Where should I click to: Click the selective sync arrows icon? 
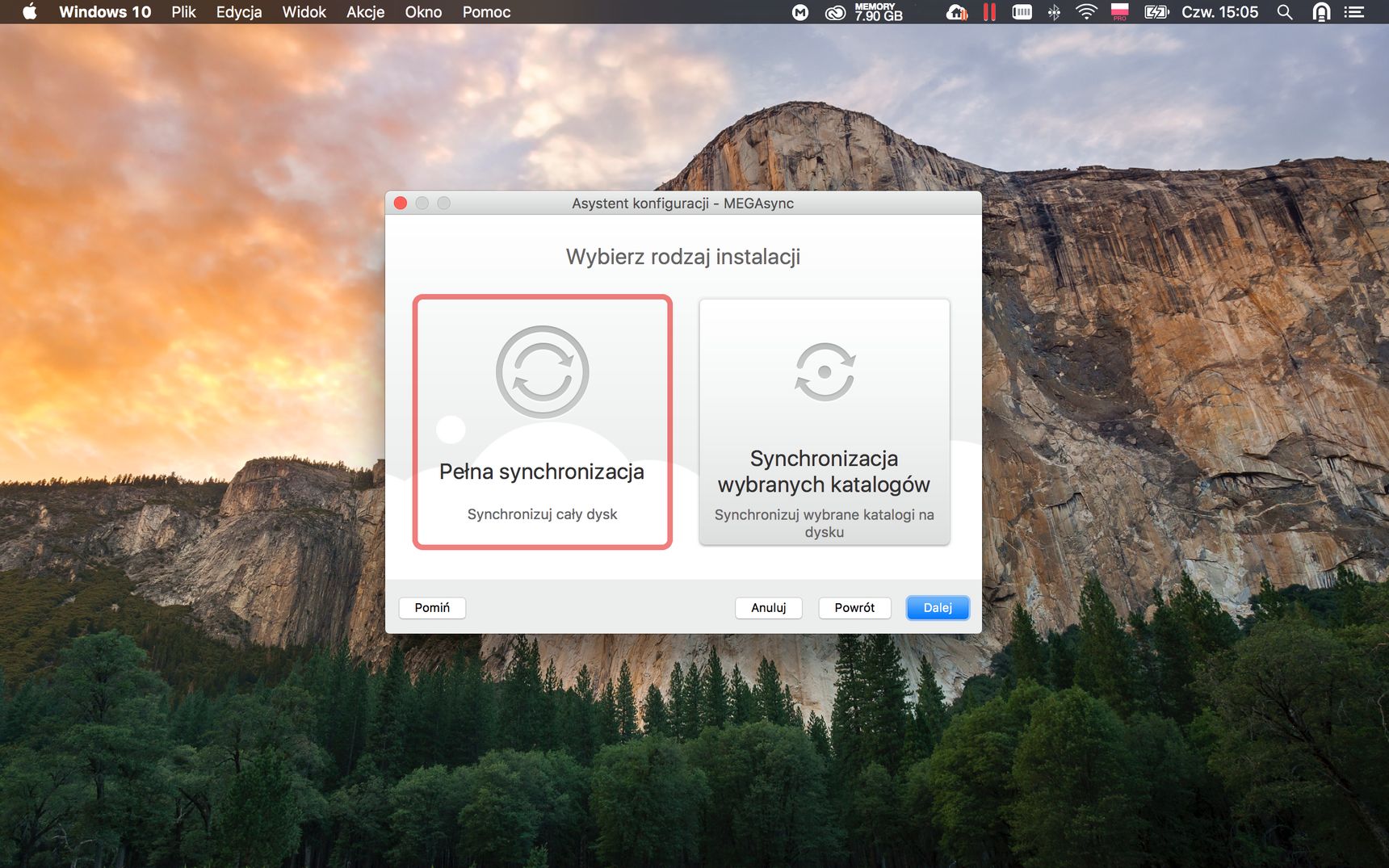[x=825, y=372]
